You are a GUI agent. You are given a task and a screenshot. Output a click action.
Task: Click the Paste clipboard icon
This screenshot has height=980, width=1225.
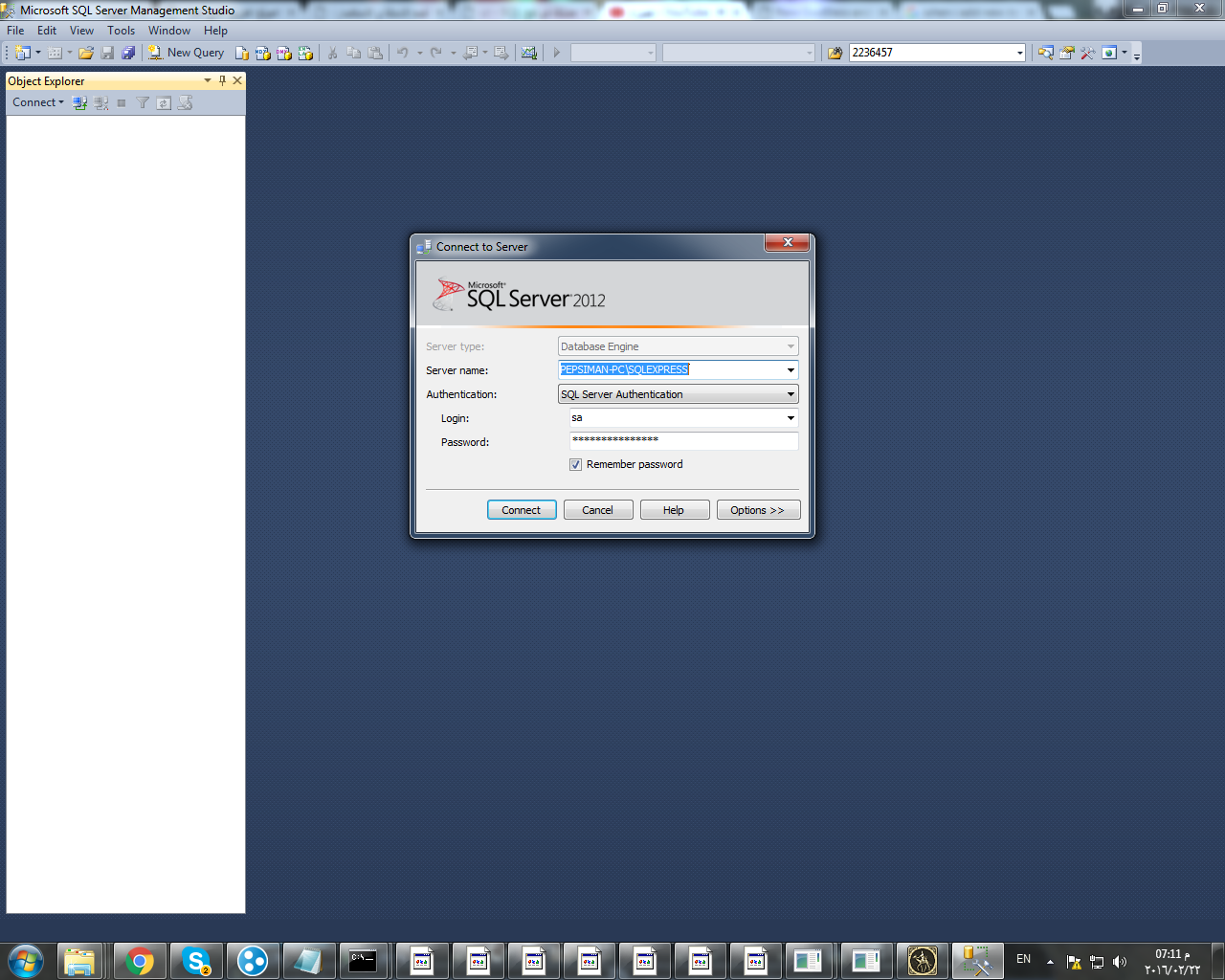point(375,53)
